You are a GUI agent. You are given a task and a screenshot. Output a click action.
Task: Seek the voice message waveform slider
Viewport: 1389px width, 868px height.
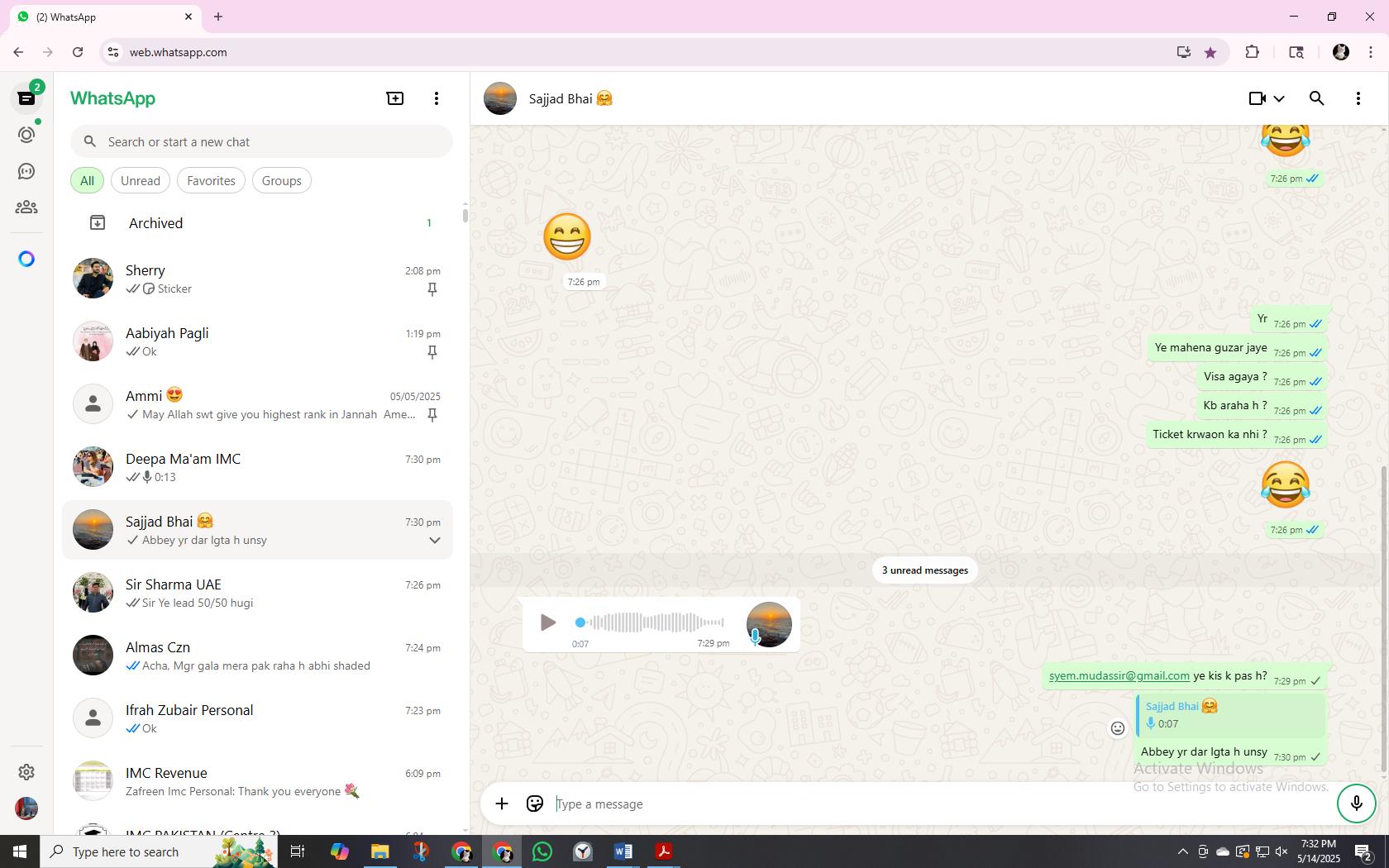[x=652, y=622]
